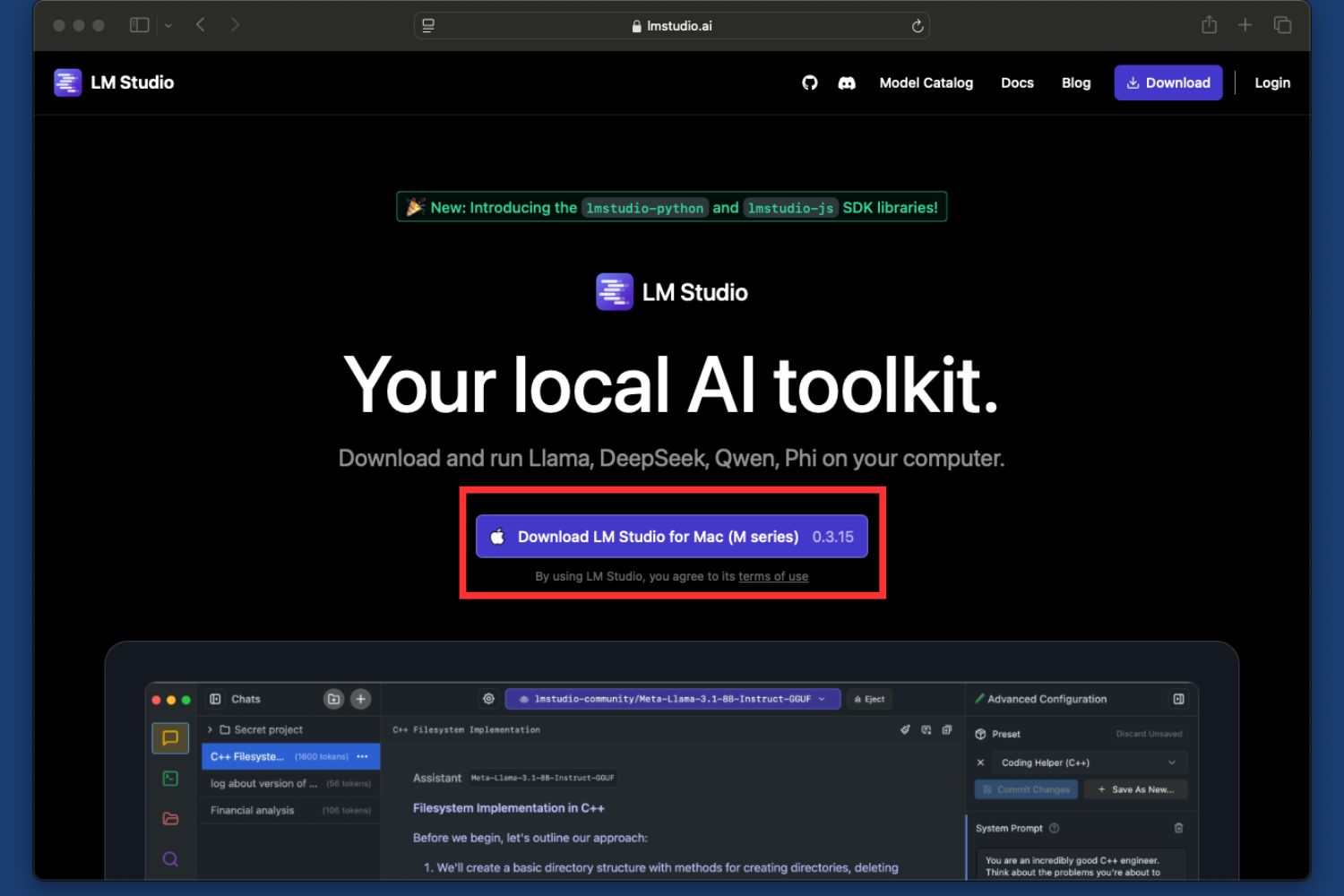1344x896 pixels.
Task: Select the C++ Filesystem chat row
Action: tap(291, 756)
